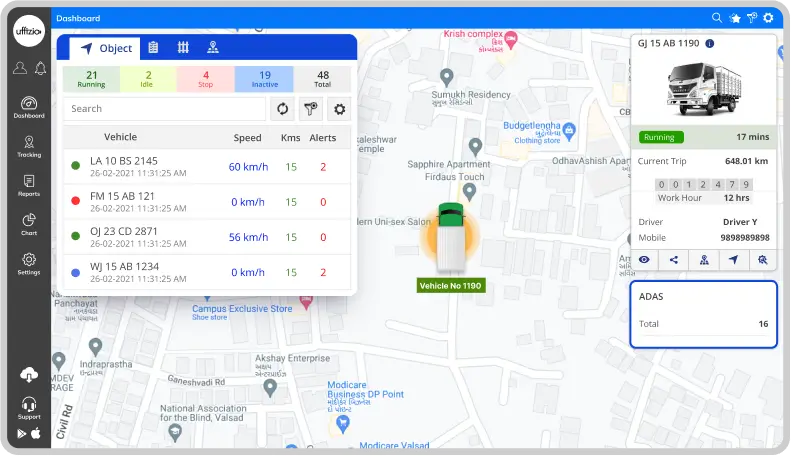
Task: Filter by Stop vehicles status
Action: click(x=206, y=79)
